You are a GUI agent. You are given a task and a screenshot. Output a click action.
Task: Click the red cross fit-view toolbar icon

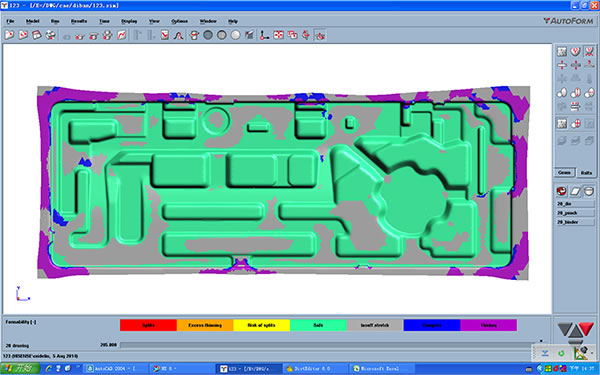coord(278,35)
